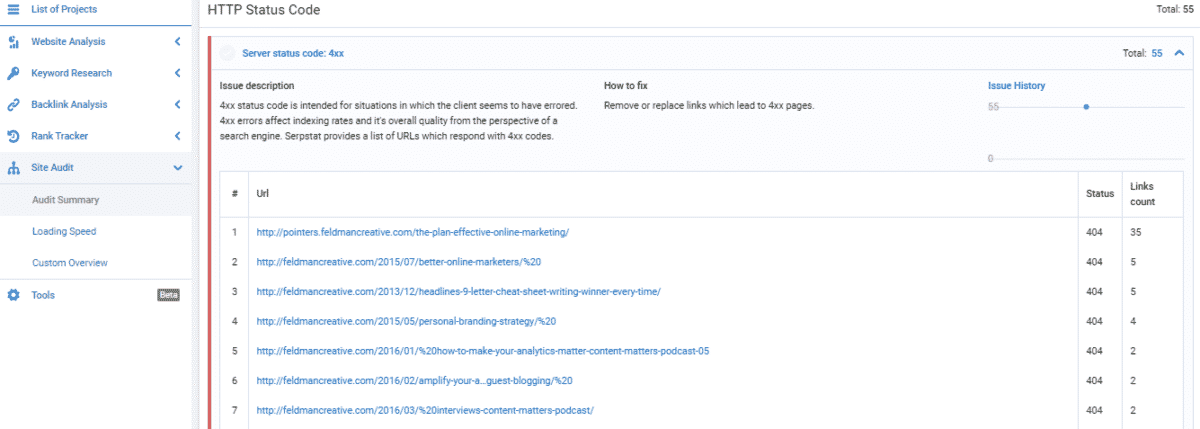This screenshot has height=429, width=1200.
Task: Collapse the 4xx issue panel arrow
Action: 1179,53
